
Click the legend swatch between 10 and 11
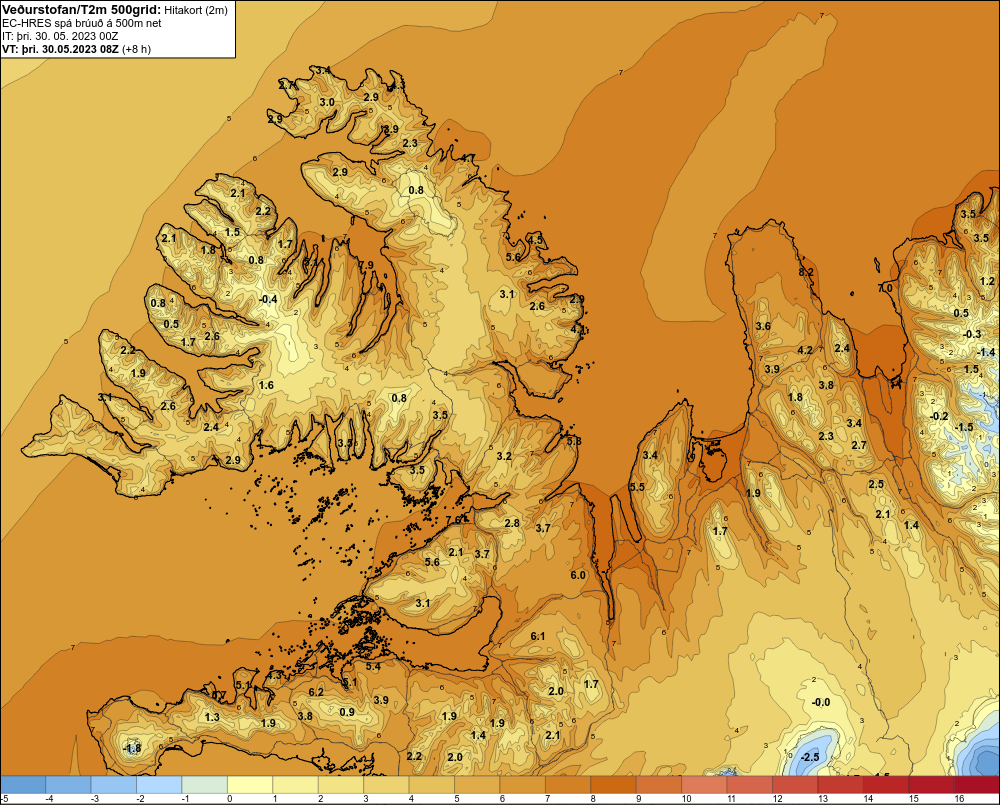[x=705, y=785]
